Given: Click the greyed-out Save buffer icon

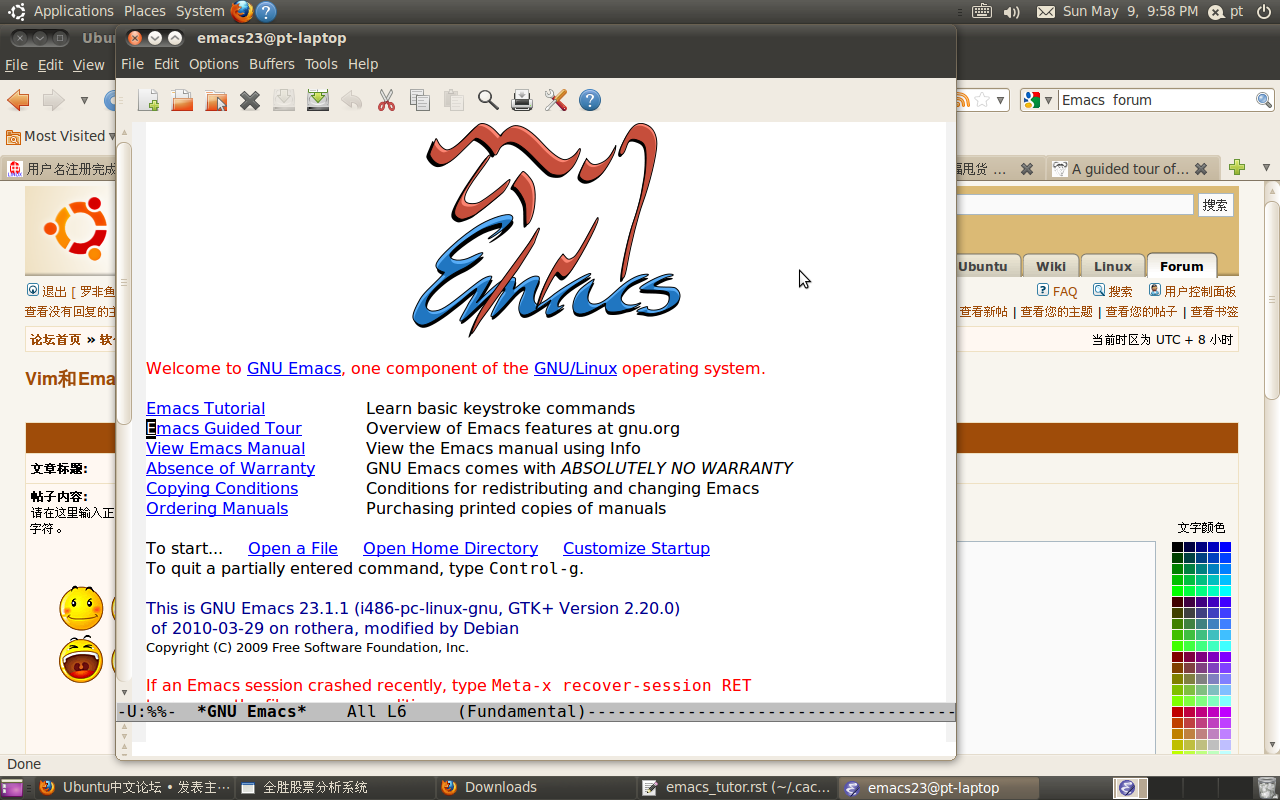Looking at the screenshot, I should 284,100.
